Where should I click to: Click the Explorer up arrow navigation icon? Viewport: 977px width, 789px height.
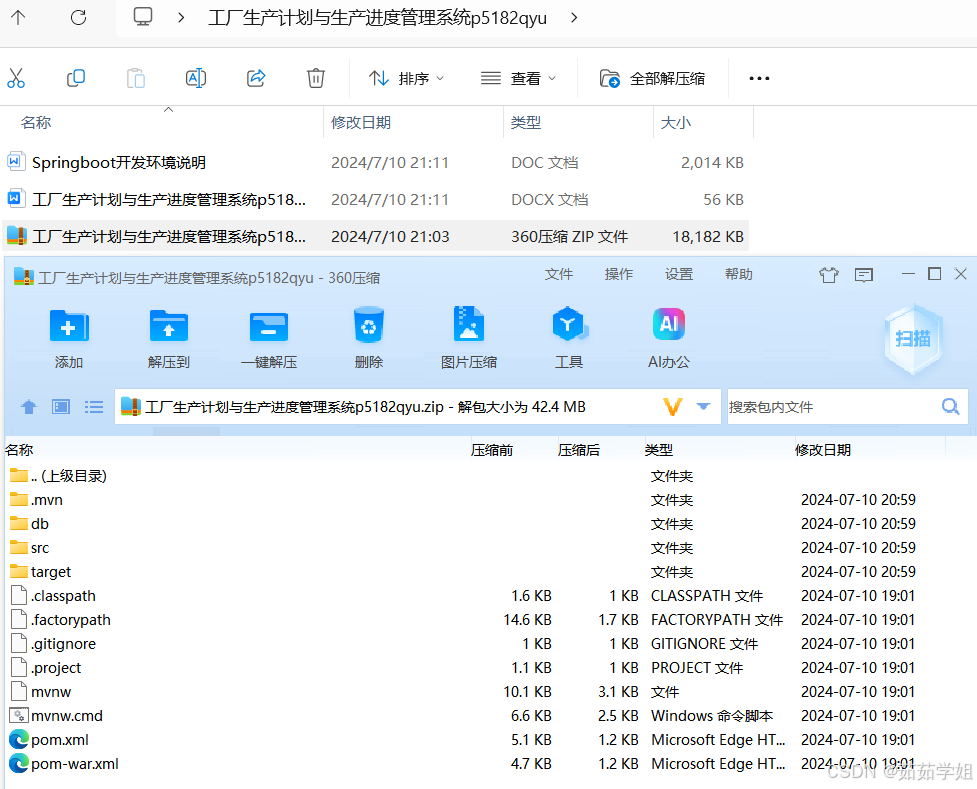(18, 17)
